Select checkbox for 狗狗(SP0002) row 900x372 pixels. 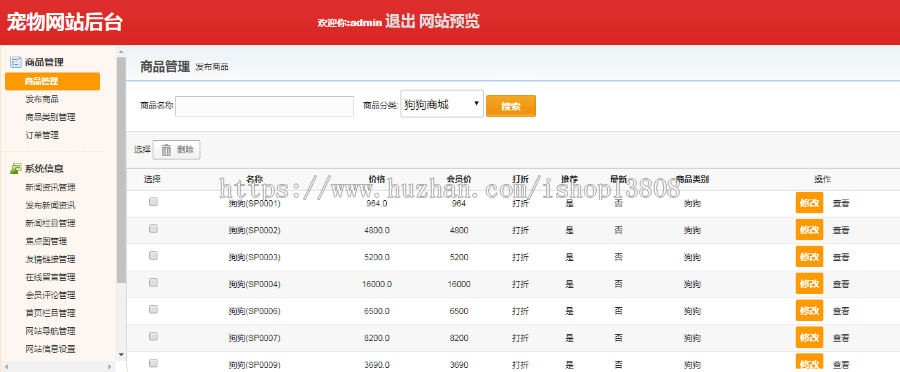pyautogui.click(x=153, y=228)
